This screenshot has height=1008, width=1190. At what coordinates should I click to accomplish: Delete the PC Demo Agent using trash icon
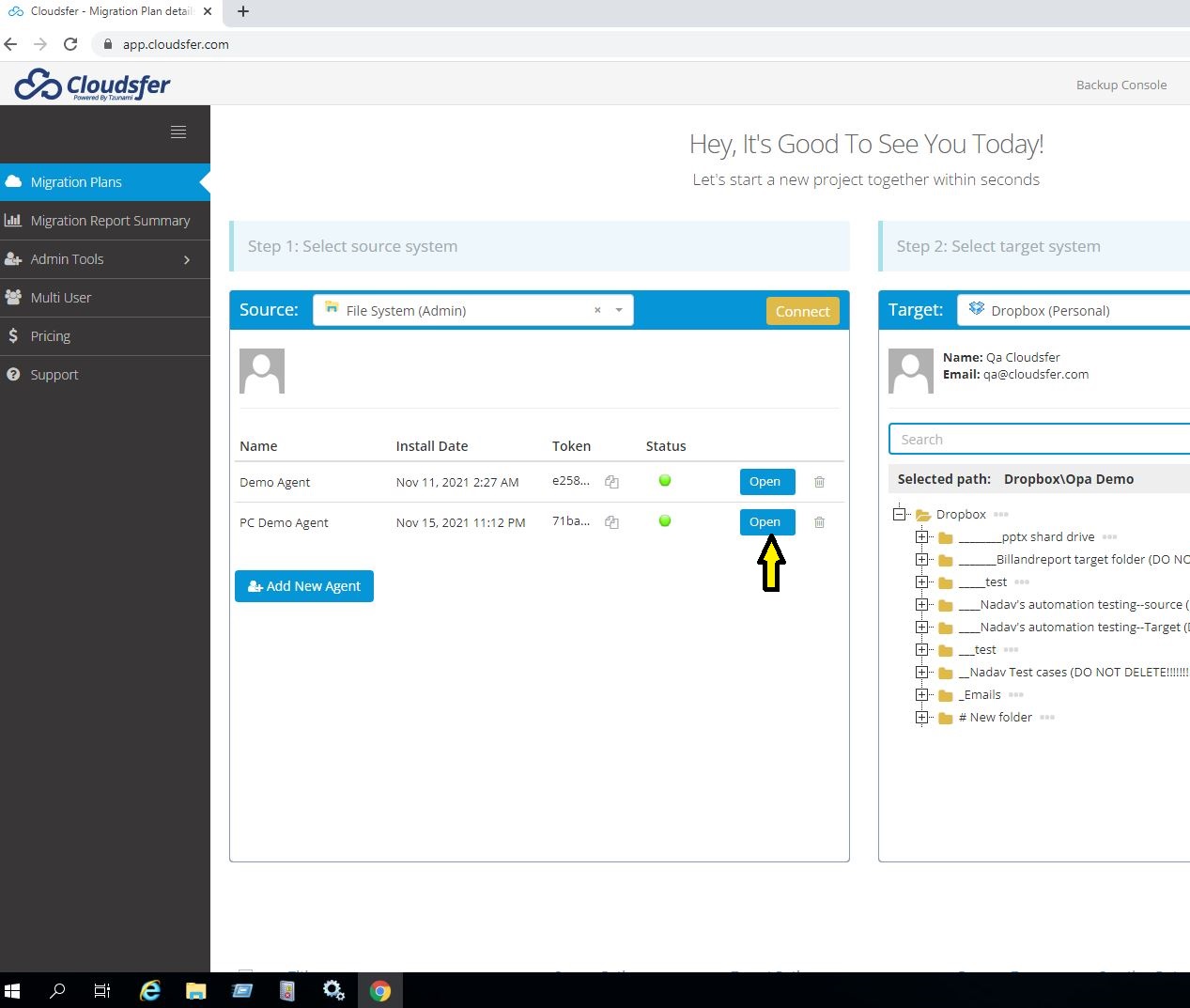click(818, 522)
